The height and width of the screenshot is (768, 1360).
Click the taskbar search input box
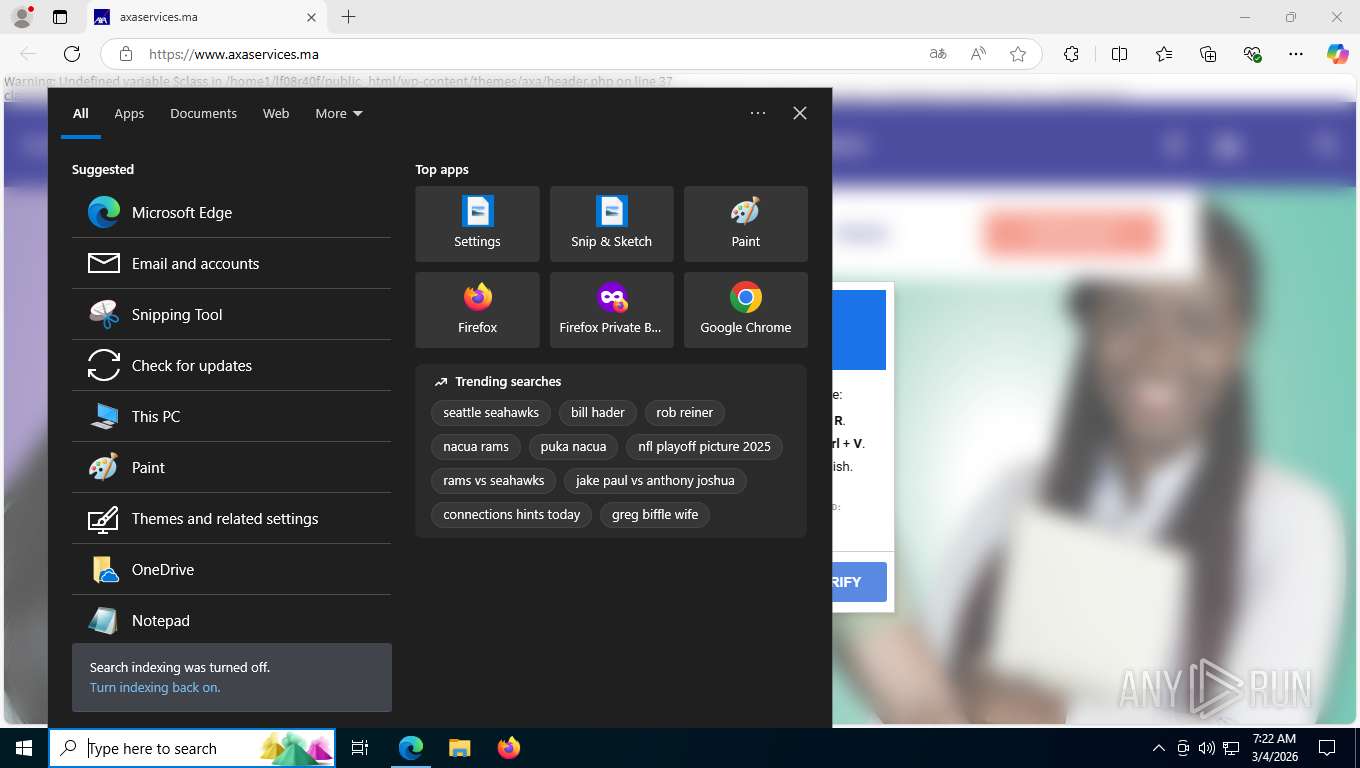pyautogui.click(x=192, y=748)
